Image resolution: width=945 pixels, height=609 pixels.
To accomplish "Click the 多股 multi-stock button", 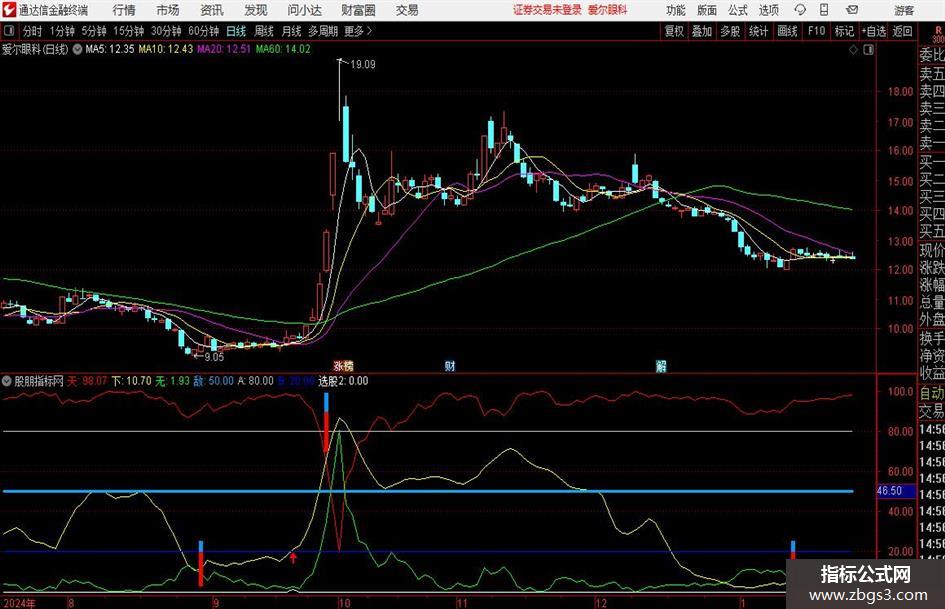I will (x=730, y=31).
